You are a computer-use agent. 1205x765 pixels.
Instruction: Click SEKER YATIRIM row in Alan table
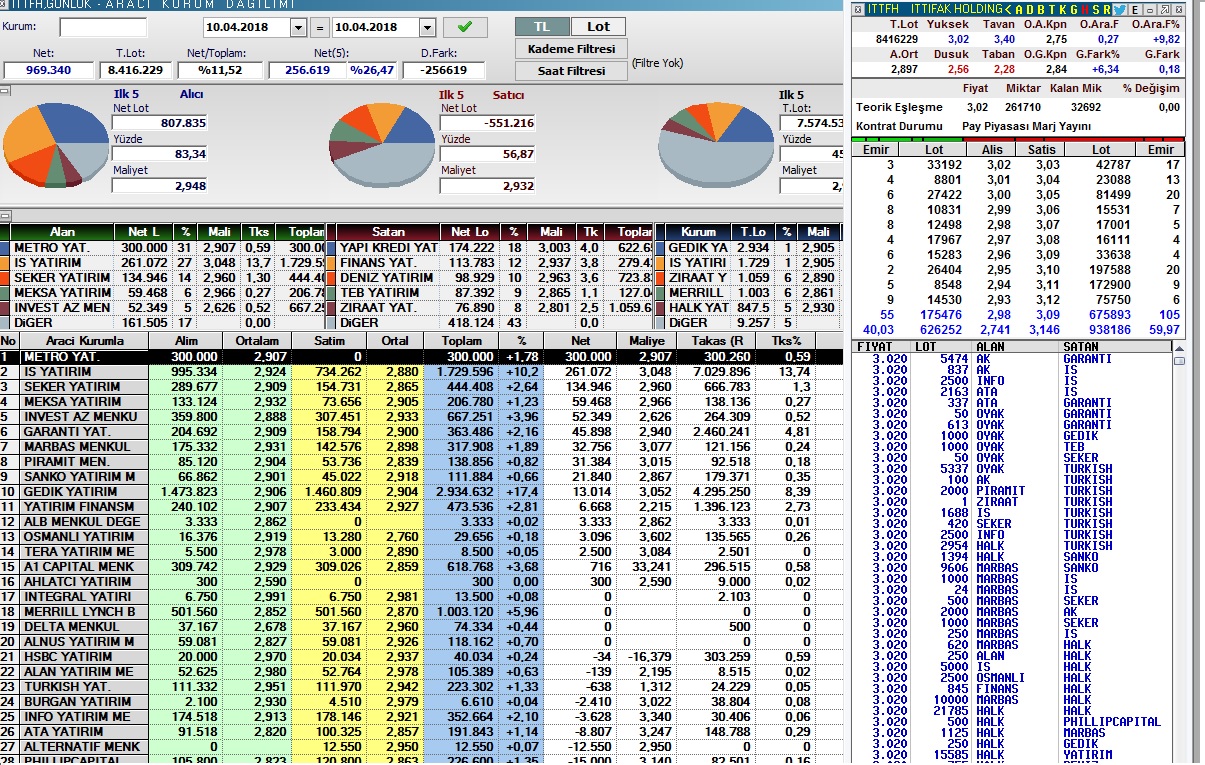pyautogui.click(x=163, y=277)
